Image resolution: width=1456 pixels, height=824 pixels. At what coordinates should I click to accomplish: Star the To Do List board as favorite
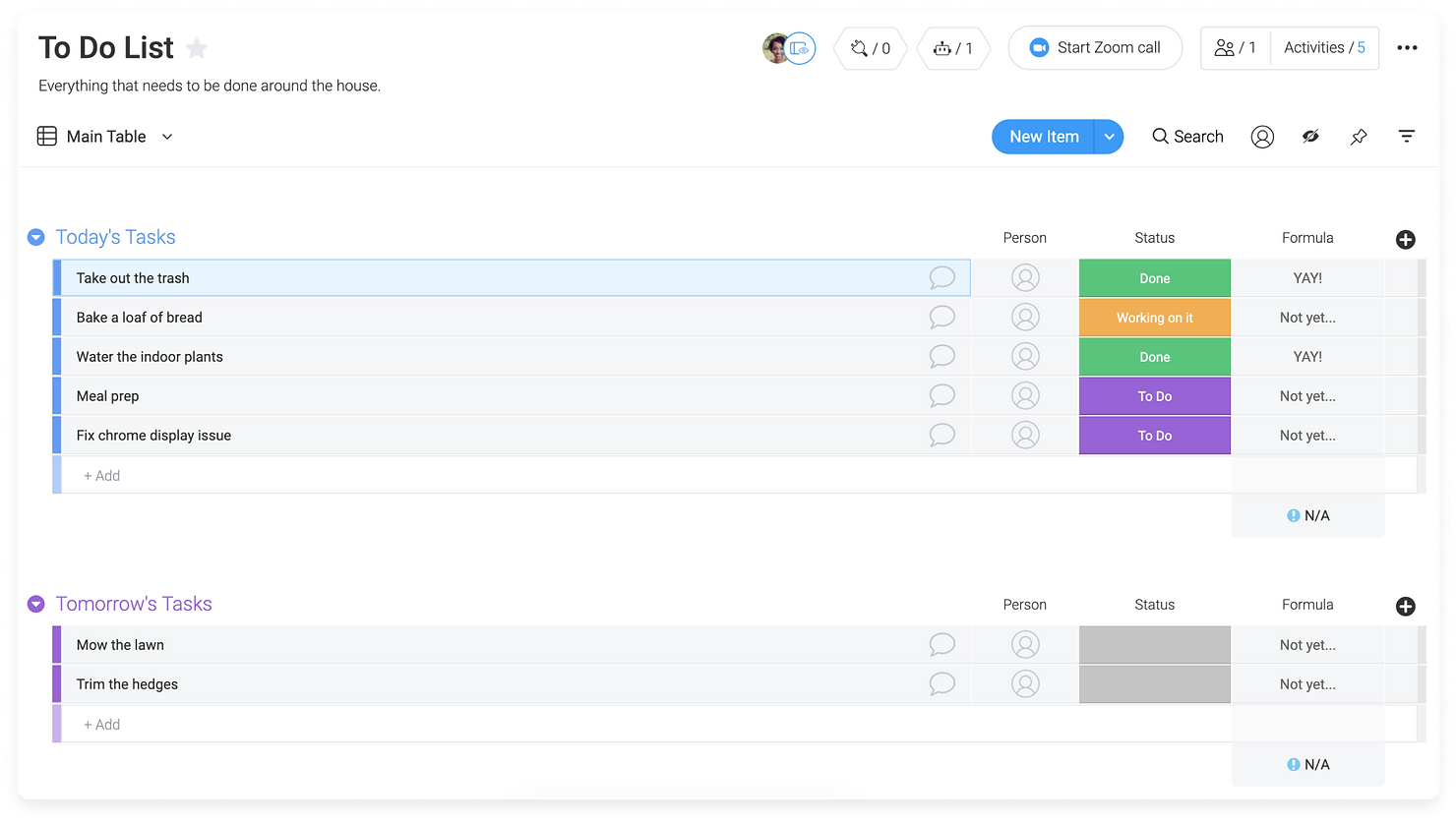click(x=197, y=48)
